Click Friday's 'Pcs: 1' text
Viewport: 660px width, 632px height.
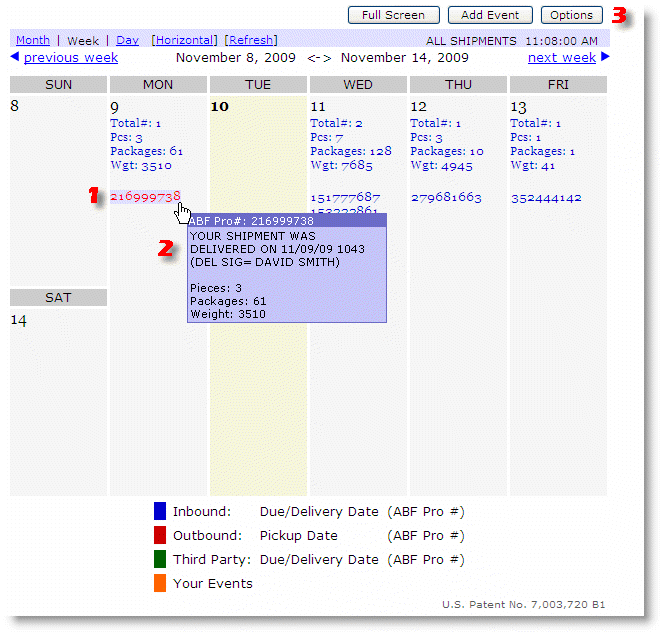tap(526, 137)
